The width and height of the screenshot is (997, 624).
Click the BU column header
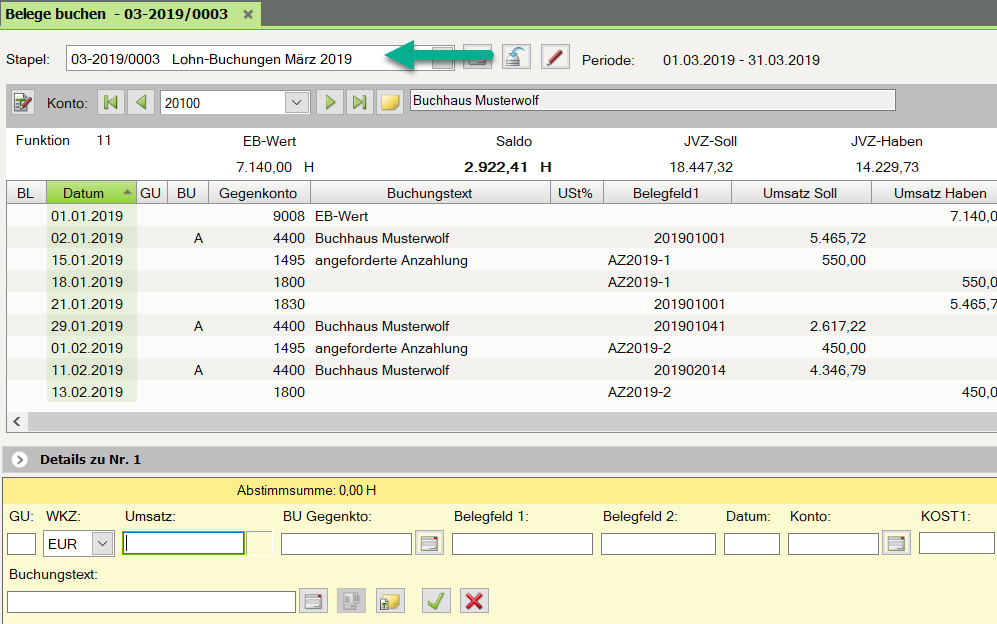point(187,193)
